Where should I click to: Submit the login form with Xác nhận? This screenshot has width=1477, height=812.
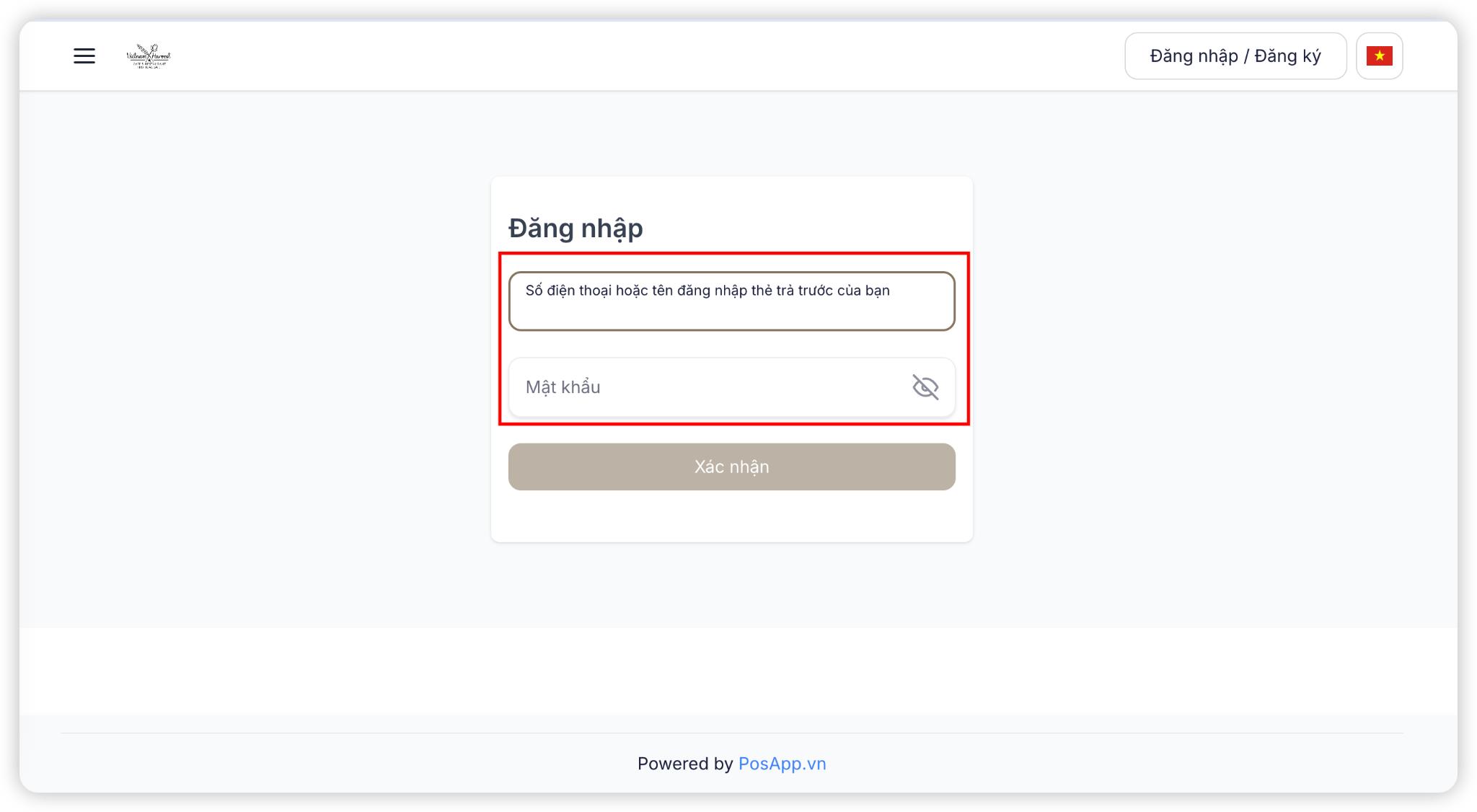click(x=731, y=467)
